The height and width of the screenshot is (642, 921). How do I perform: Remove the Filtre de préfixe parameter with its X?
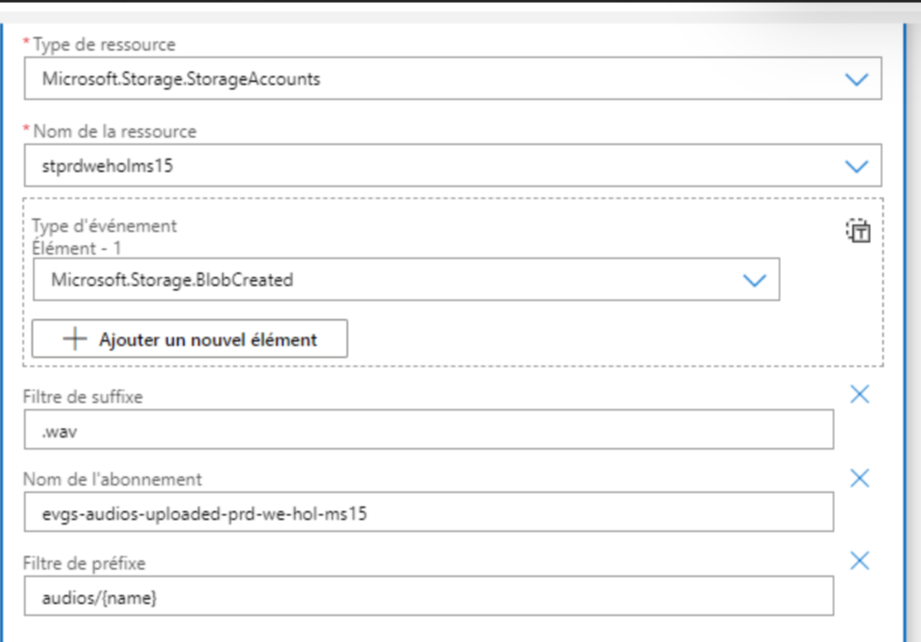[x=858, y=558]
